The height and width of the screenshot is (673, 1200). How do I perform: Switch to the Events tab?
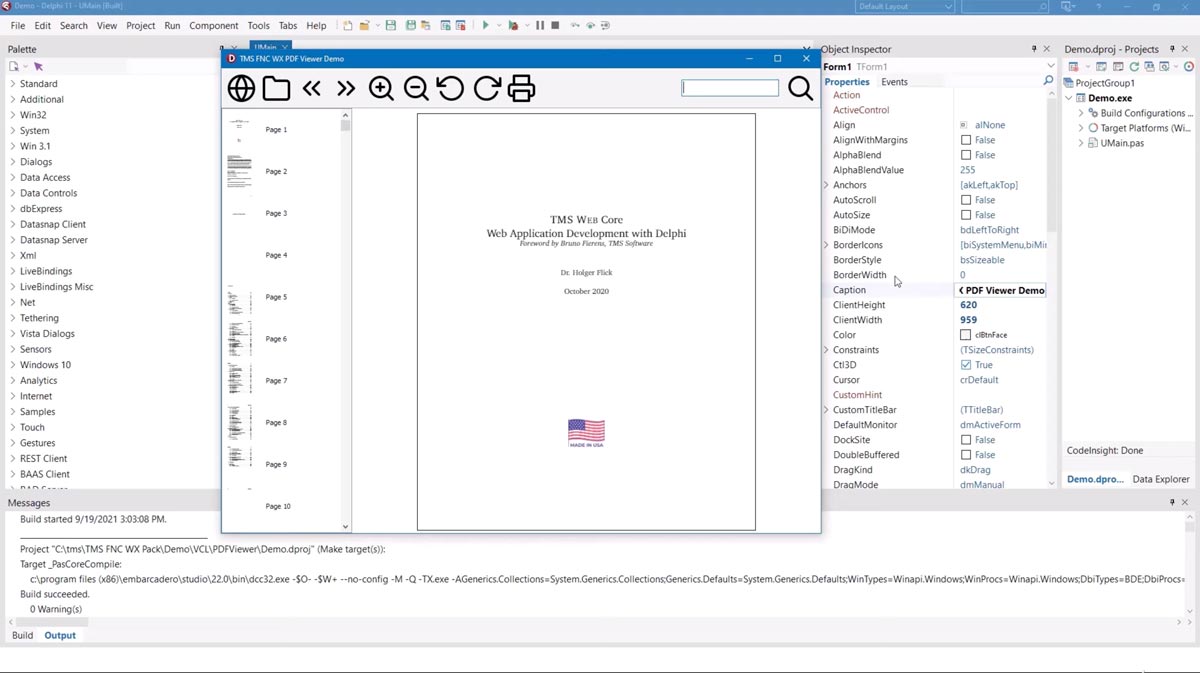tap(894, 82)
